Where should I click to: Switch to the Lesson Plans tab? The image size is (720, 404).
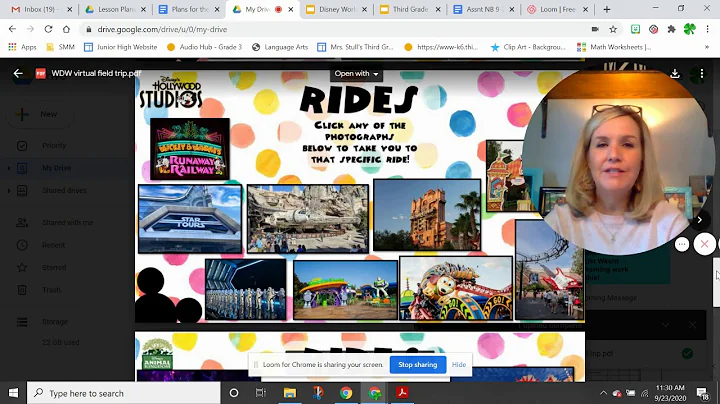tap(115, 9)
